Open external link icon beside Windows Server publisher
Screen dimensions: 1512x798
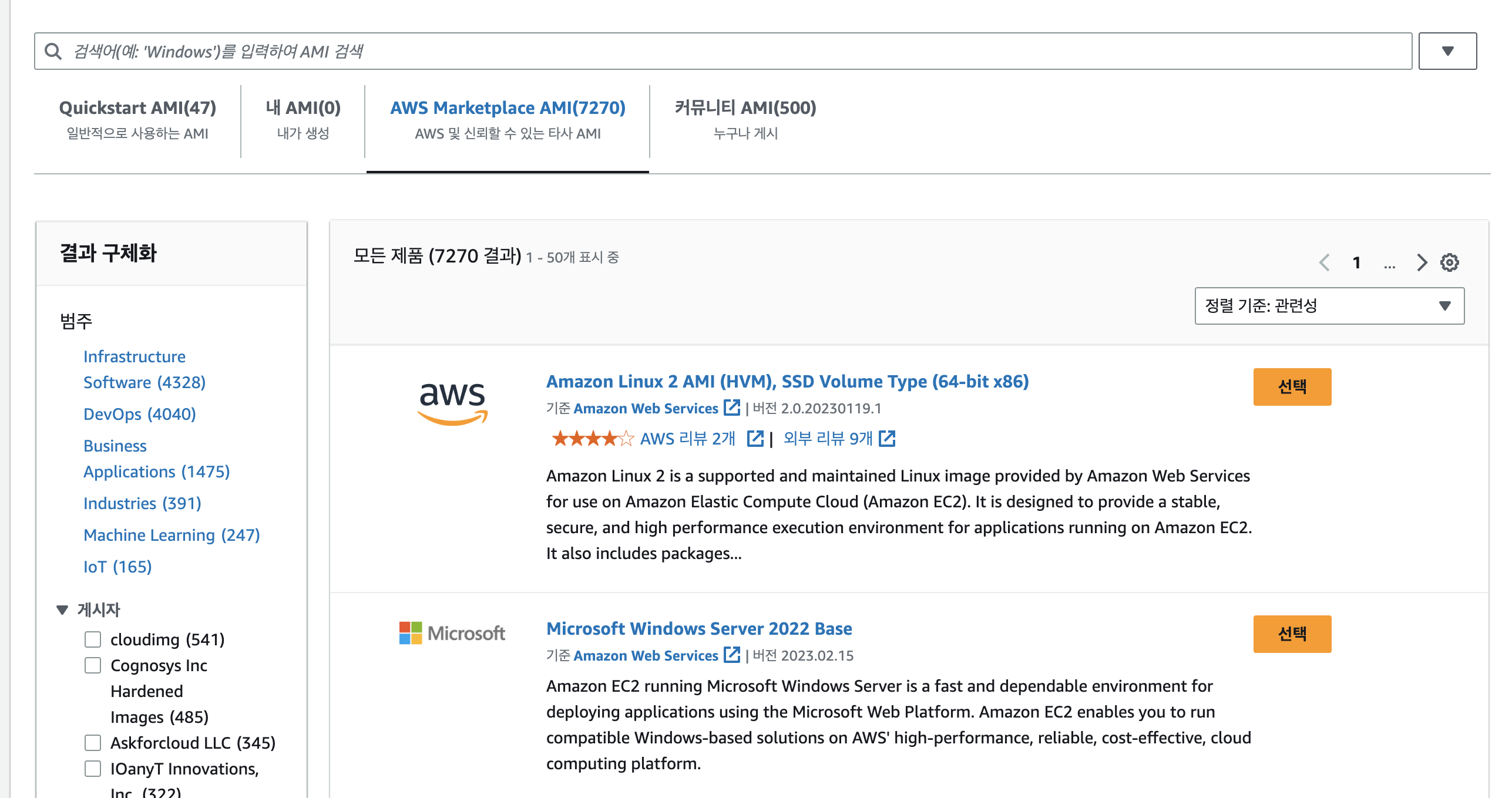point(732,655)
